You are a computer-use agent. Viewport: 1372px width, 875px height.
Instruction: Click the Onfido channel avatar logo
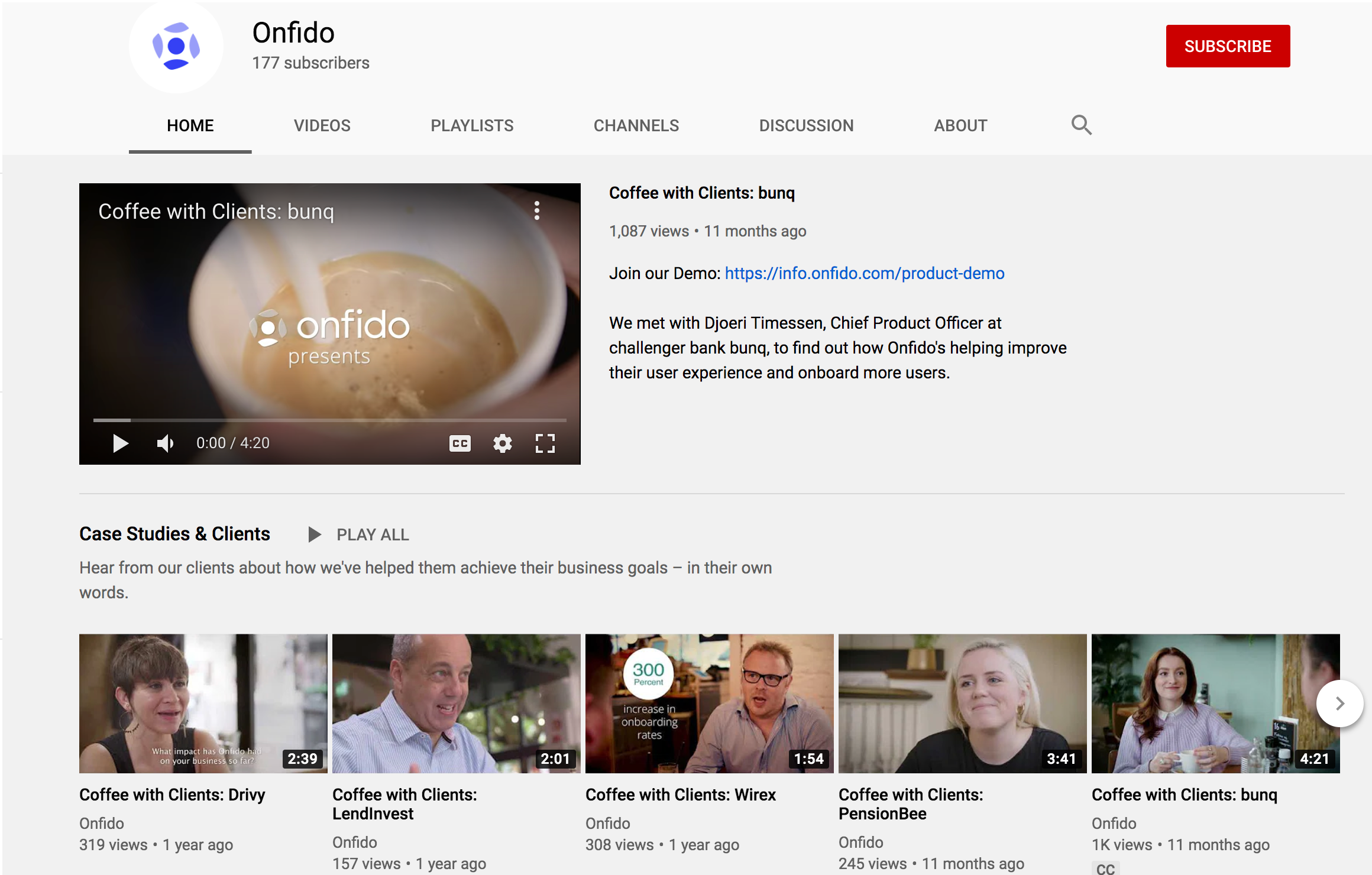[176, 46]
